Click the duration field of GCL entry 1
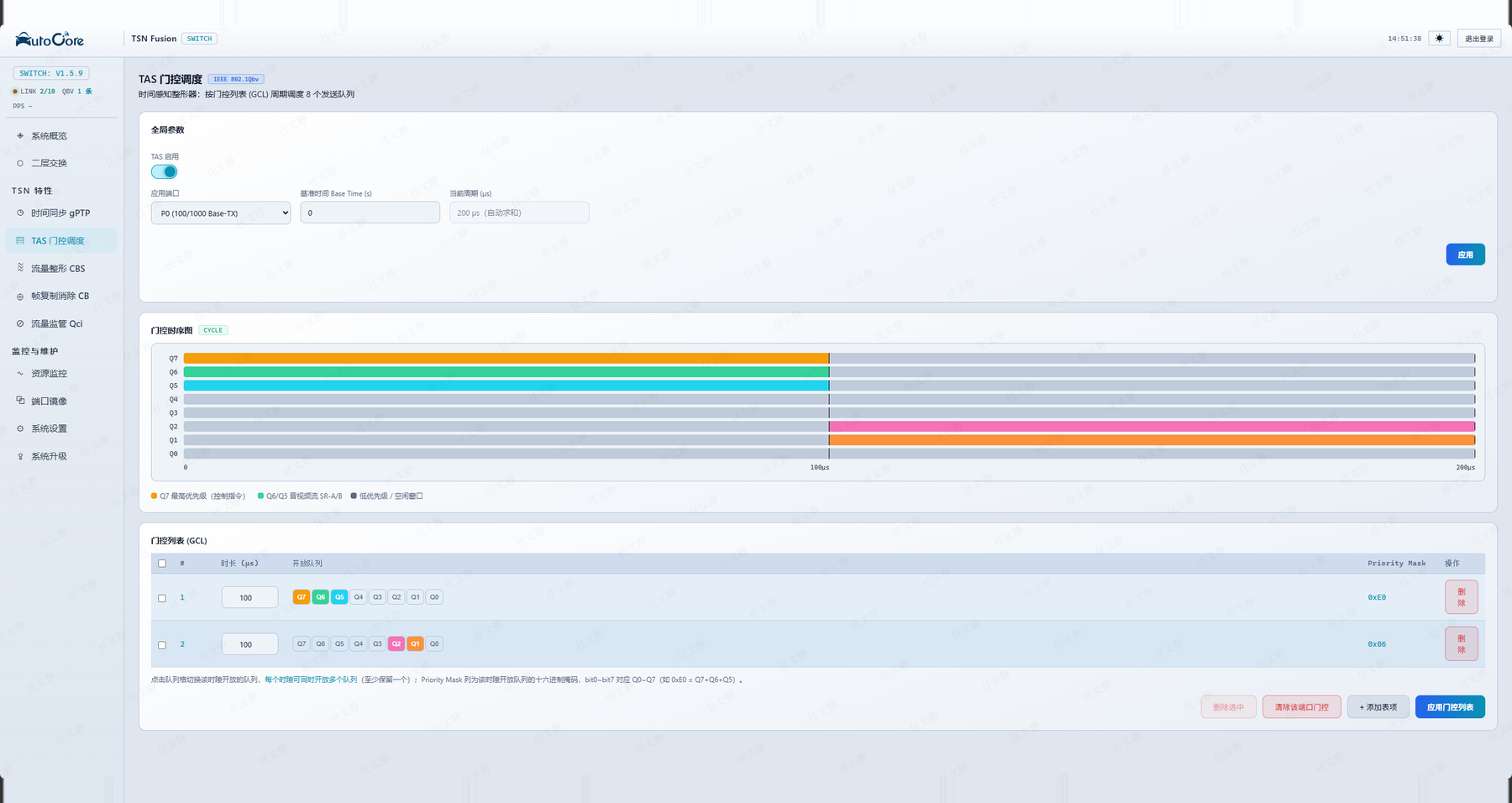The width and height of the screenshot is (1512, 803). 250,597
